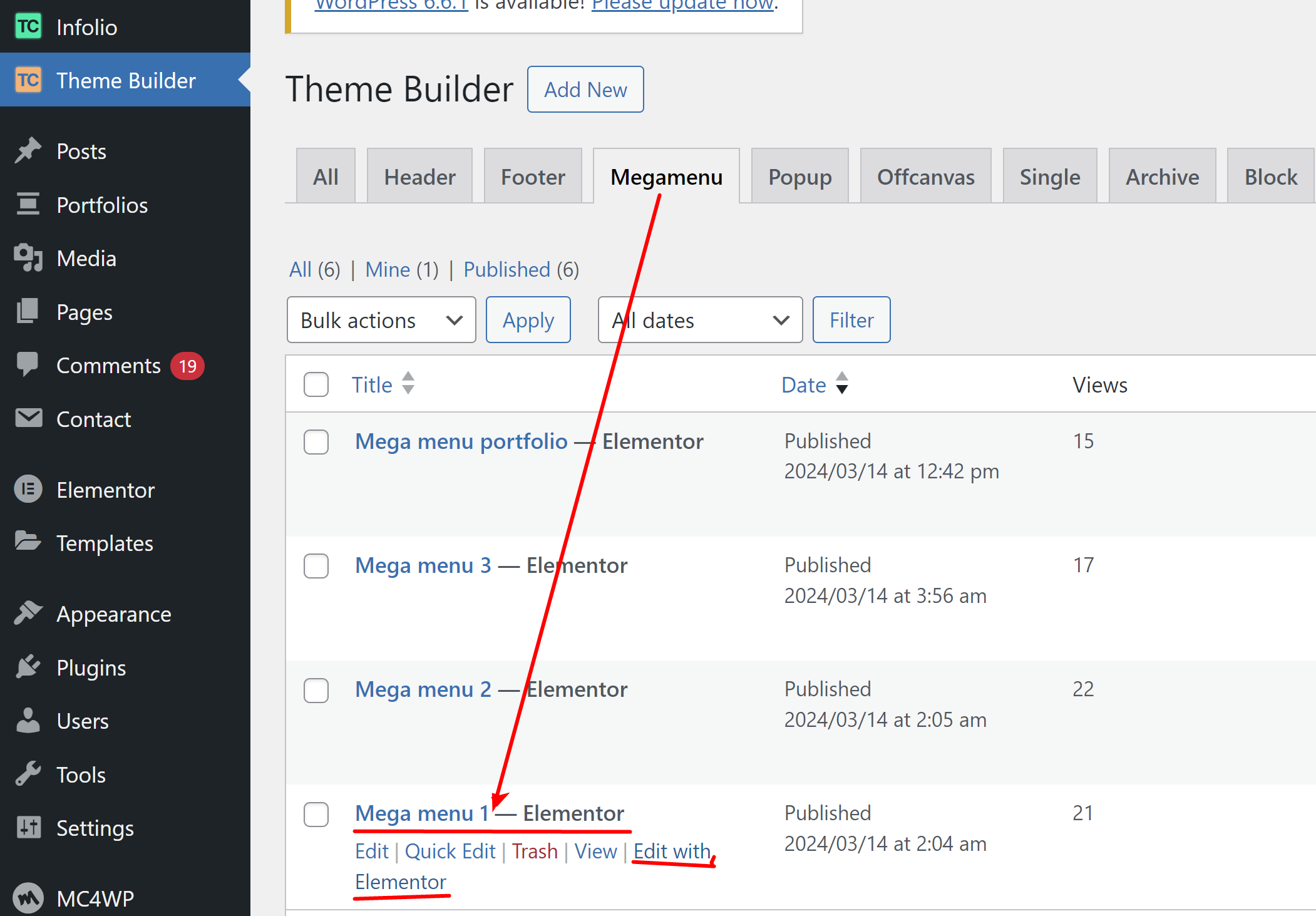Viewport: 1316px width, 916px height.
Task: Click the Settings sliders icon
Action: coord(28,828)
